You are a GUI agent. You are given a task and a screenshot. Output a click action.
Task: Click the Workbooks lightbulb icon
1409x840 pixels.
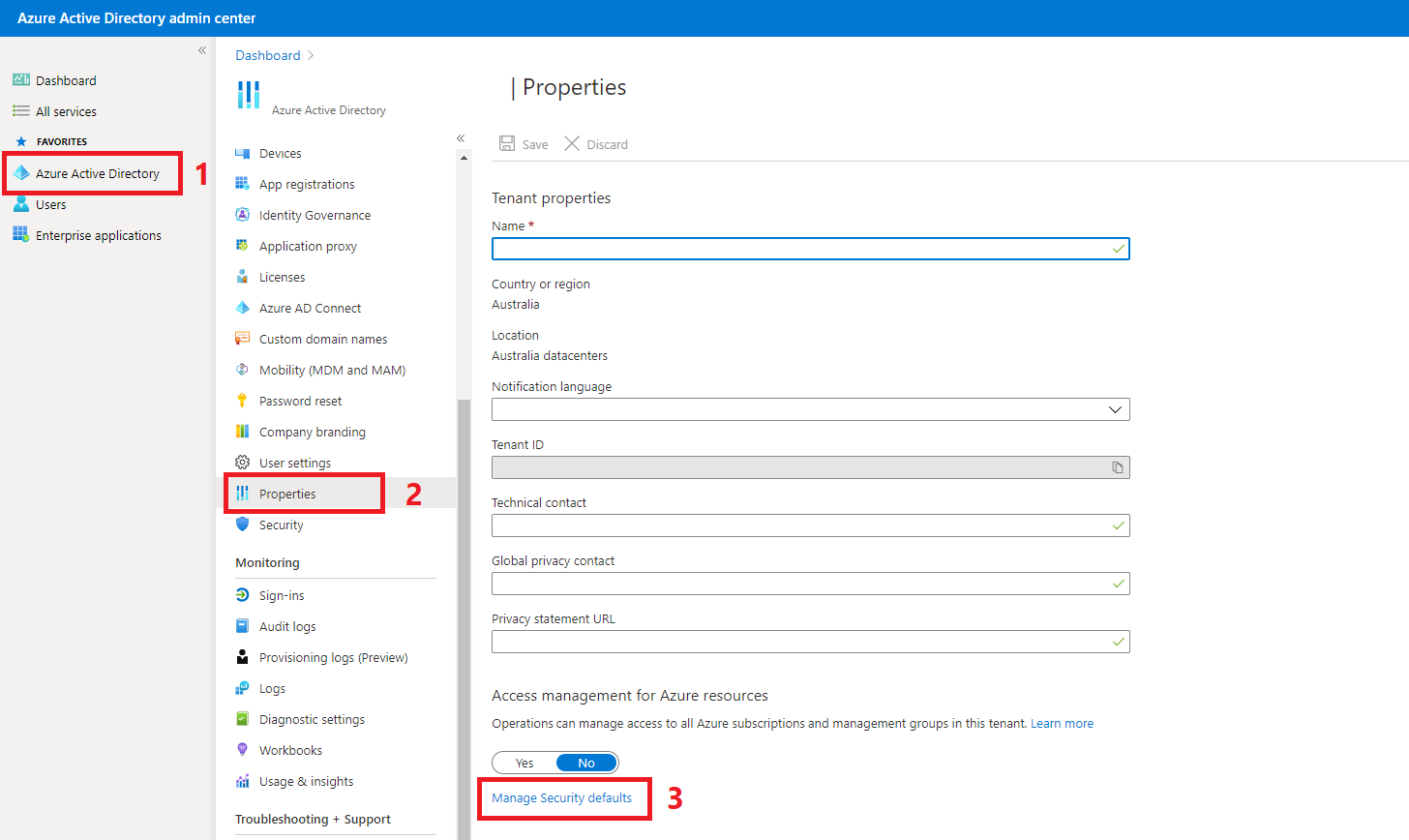click(x=243, y=750)
